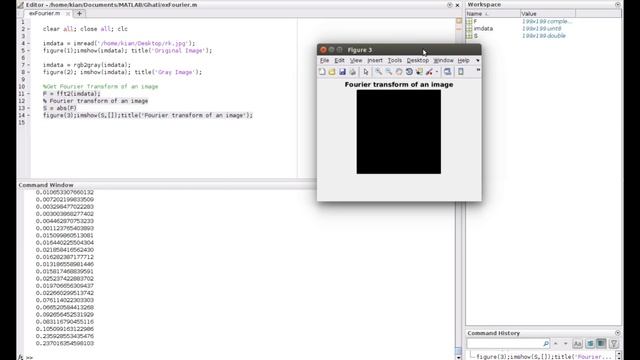Click the search magnifier icon in Command History
The image size is (640, 360).
546,344
